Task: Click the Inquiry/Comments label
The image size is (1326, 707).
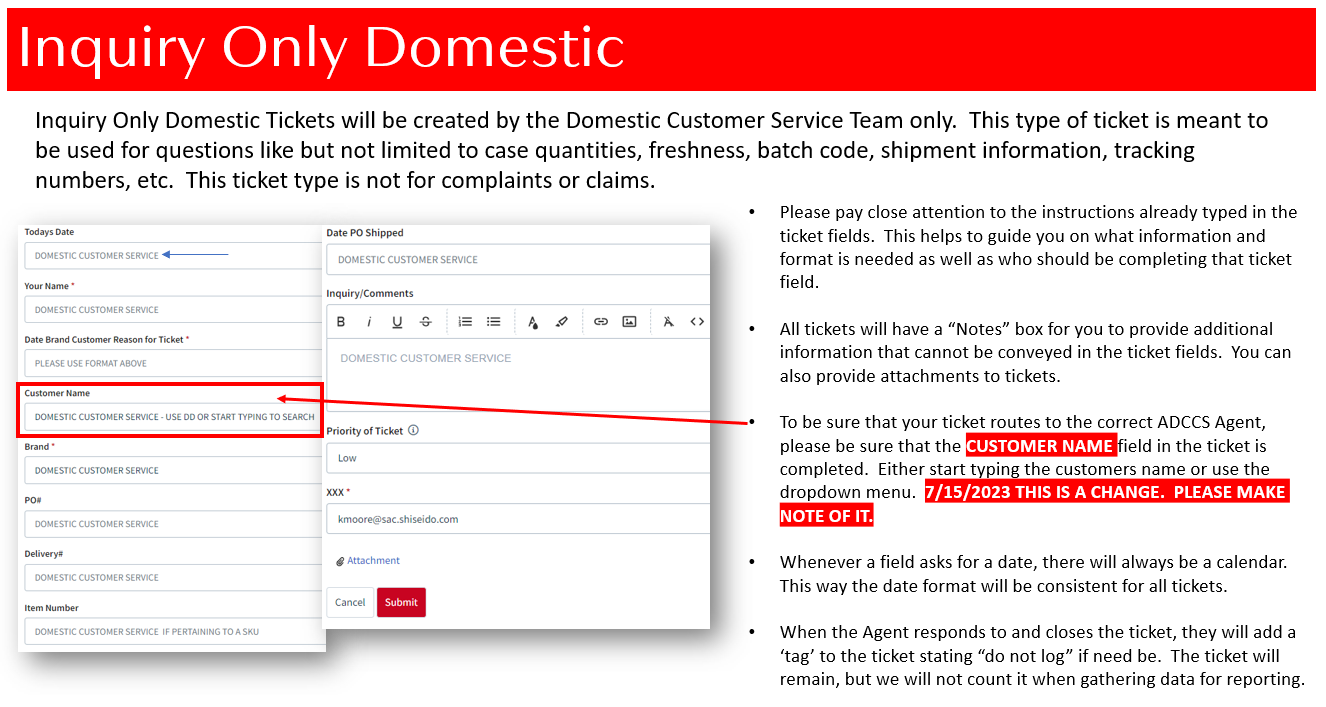Action: pyautogui.click(x=370, y=293)
